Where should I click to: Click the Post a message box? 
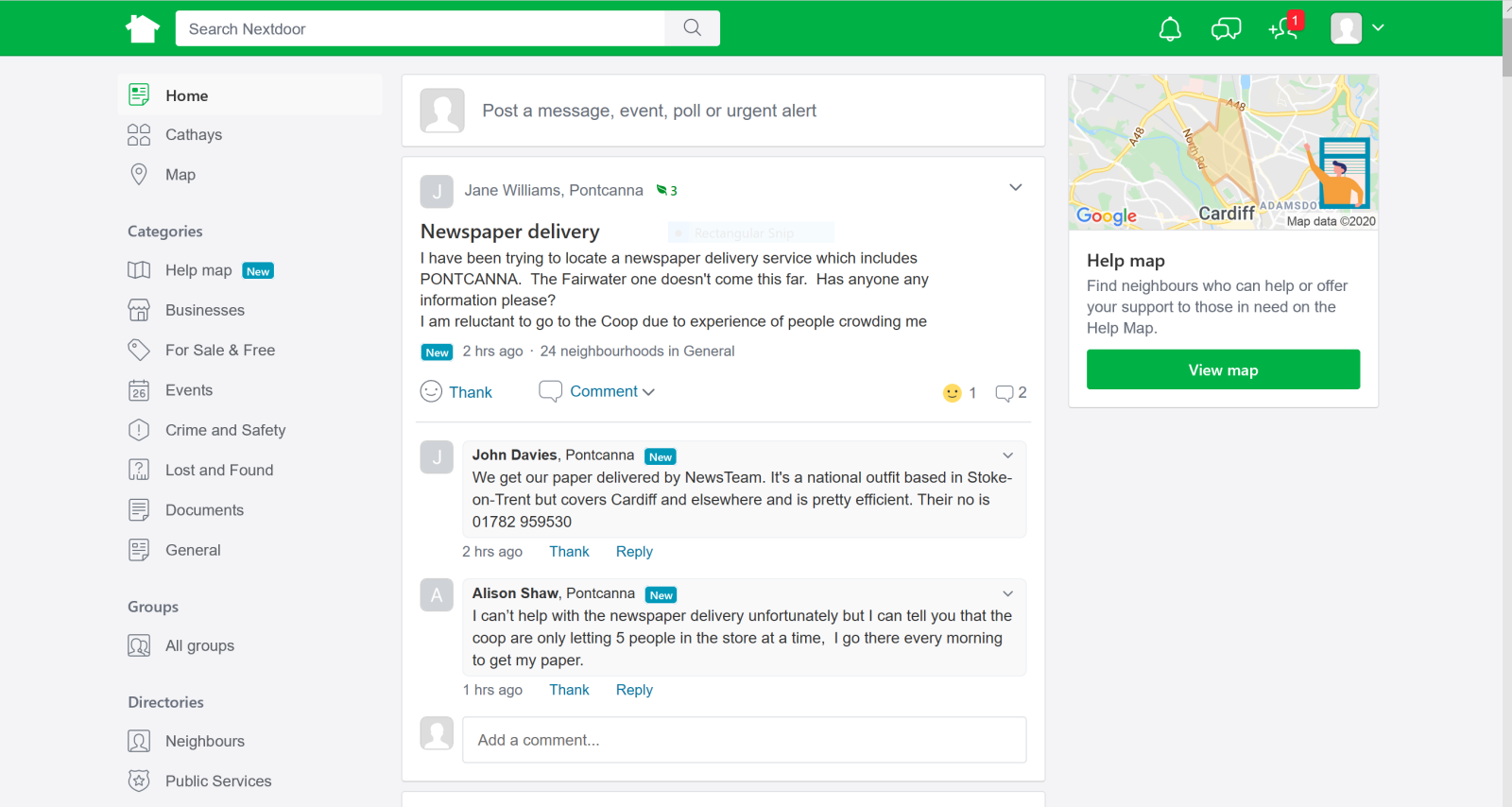[x=723, y=111]
